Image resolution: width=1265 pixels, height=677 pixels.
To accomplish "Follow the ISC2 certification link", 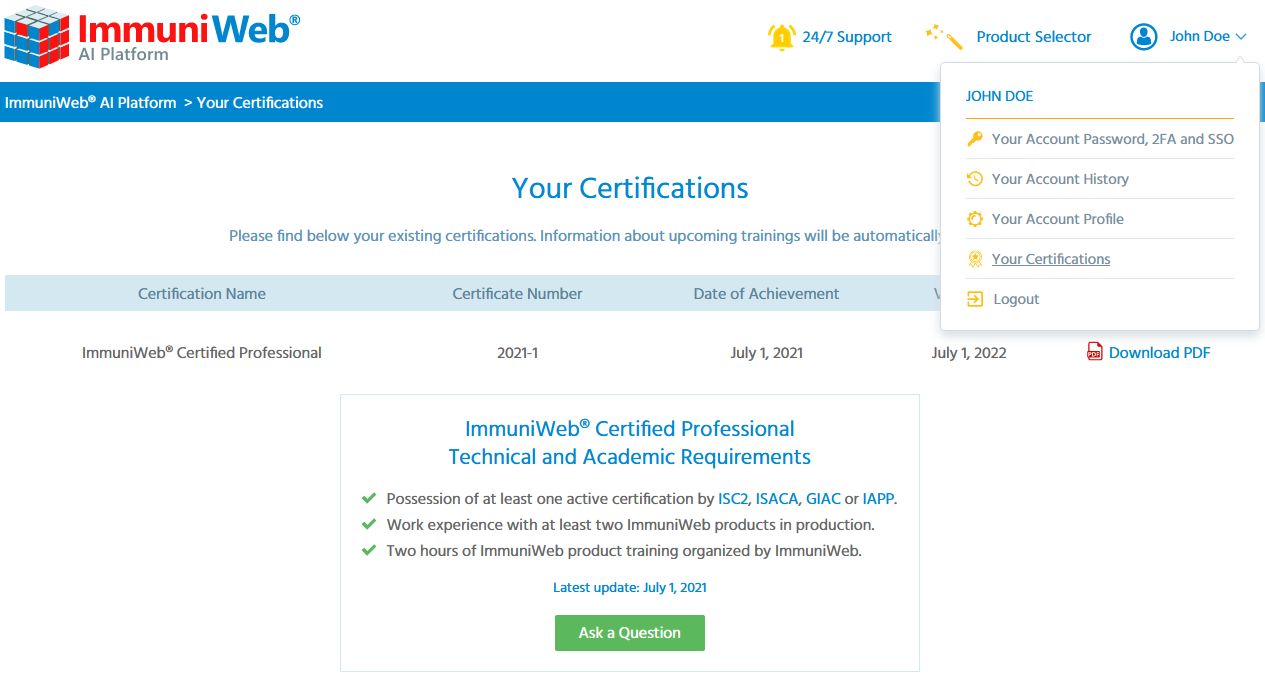I will [x=733, y=498].
